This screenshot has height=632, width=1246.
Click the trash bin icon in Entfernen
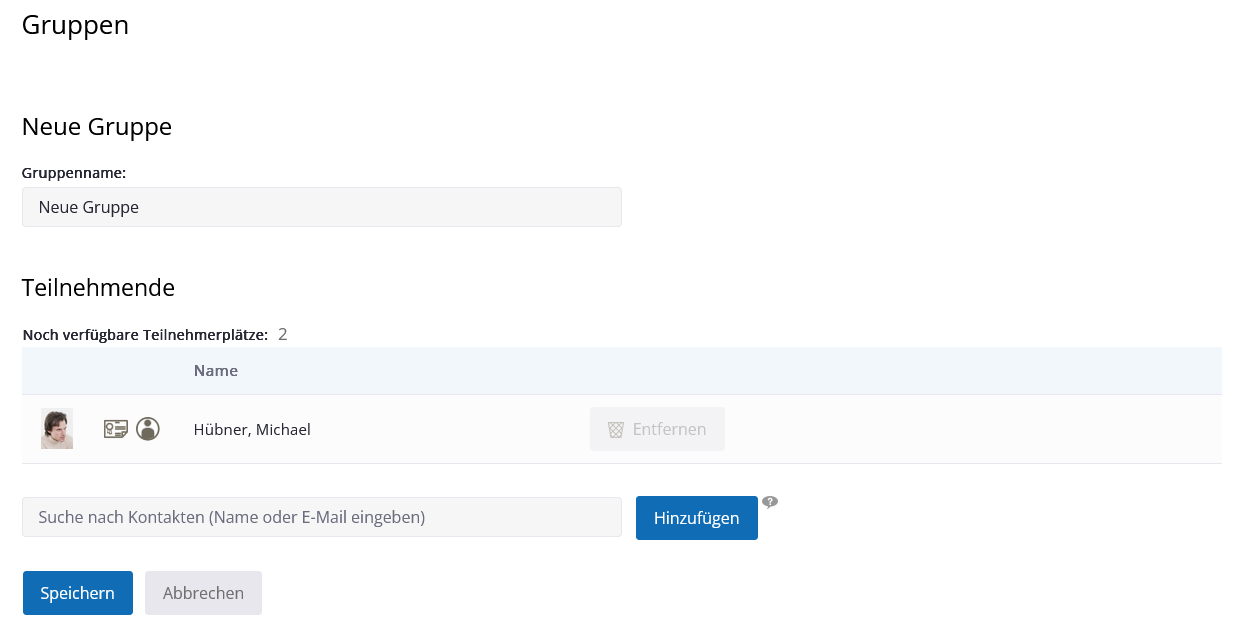(616, 429)
